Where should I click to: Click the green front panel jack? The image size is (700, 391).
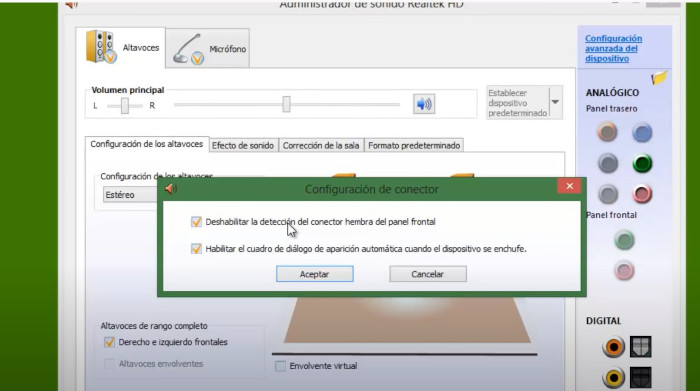(x=624, y=240)
